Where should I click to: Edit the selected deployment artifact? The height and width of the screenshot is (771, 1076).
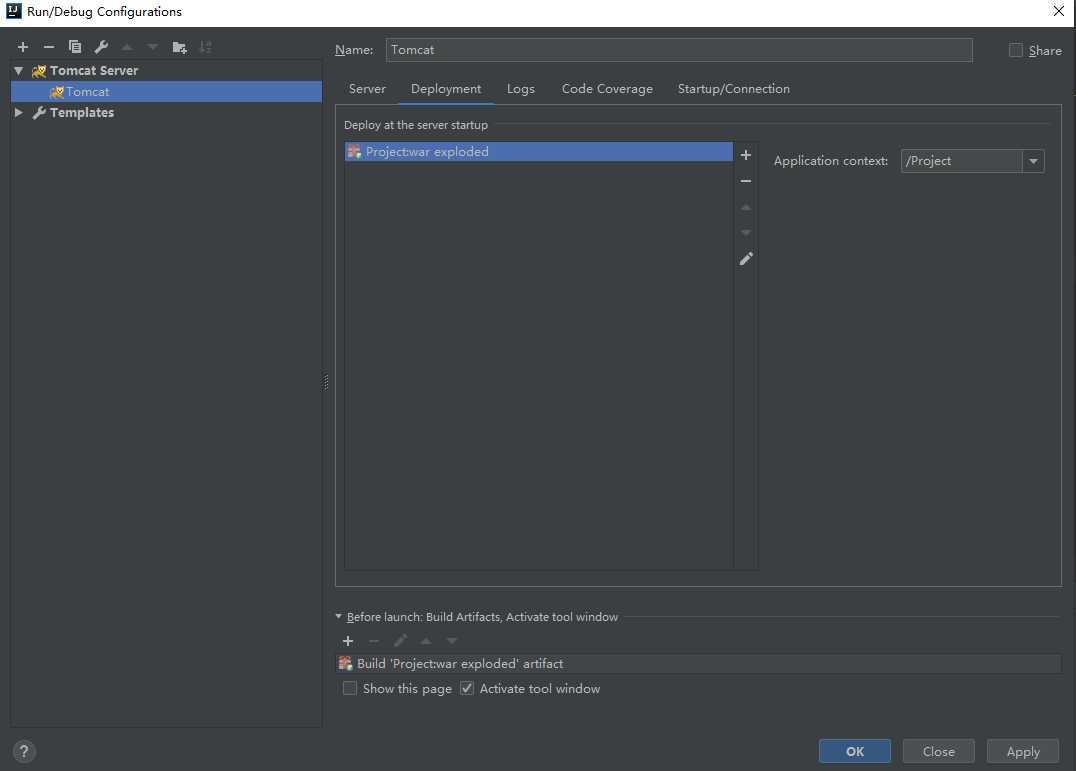(x=746, y=259)
